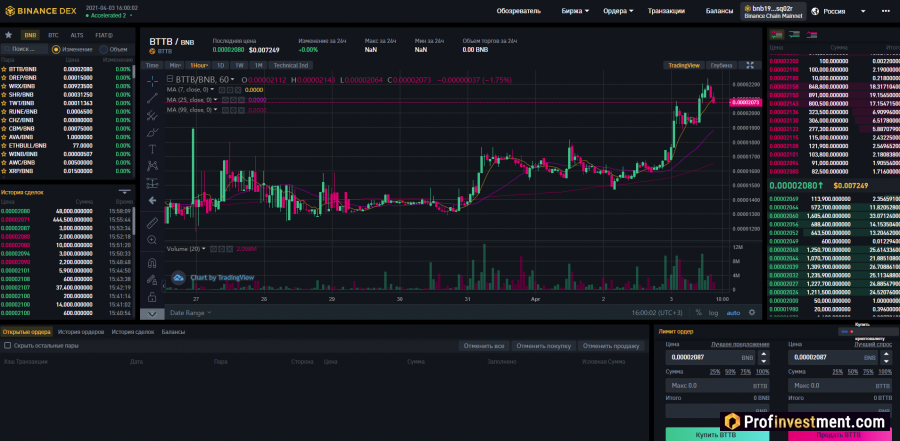Check Скрыть остальные пары checkbox
Viewport: 900px width, 441px height.
click(x=7, y=346)
